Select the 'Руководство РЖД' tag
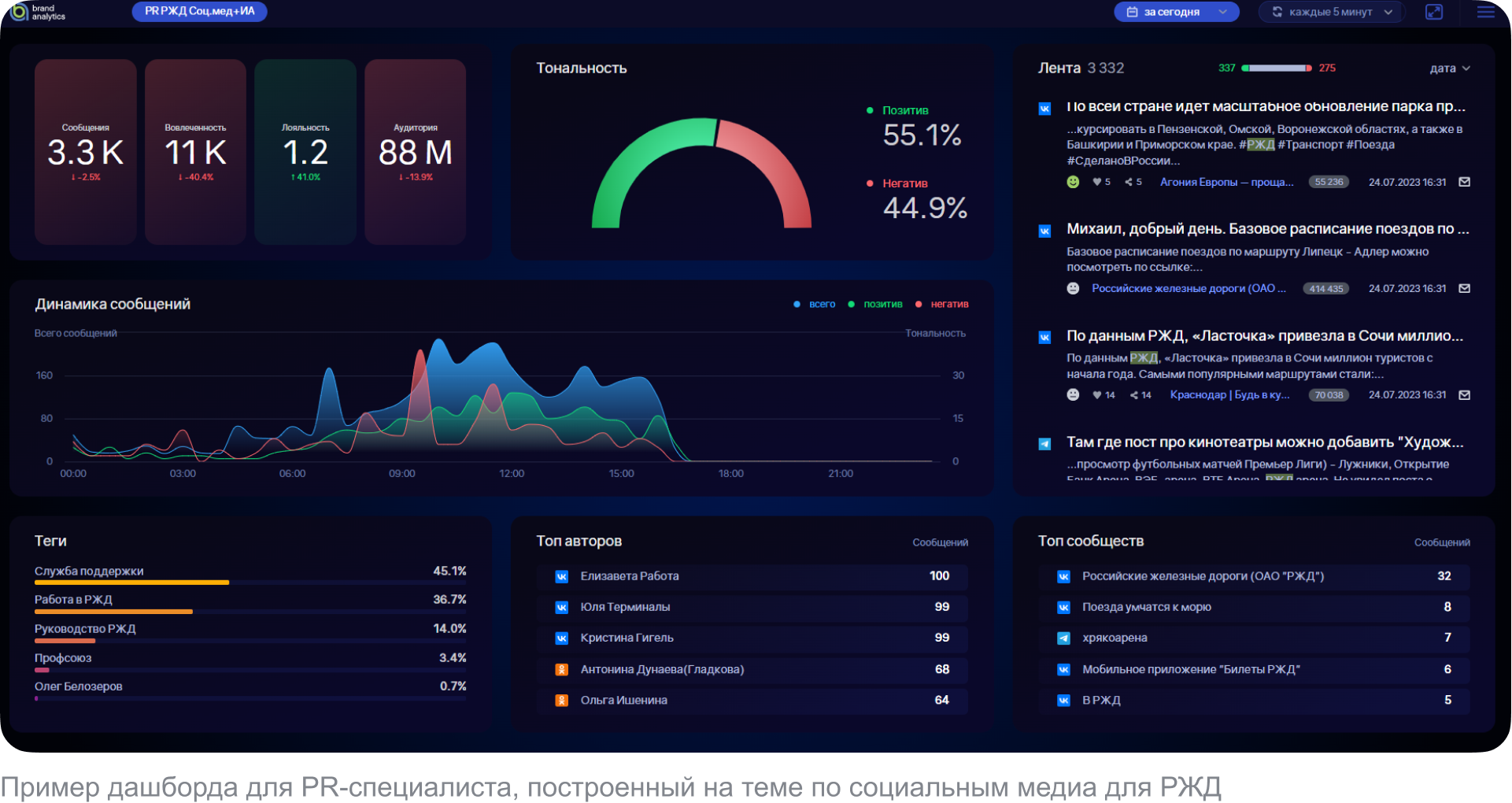The height and width of the screenshot is (803, 1512). 250,633
